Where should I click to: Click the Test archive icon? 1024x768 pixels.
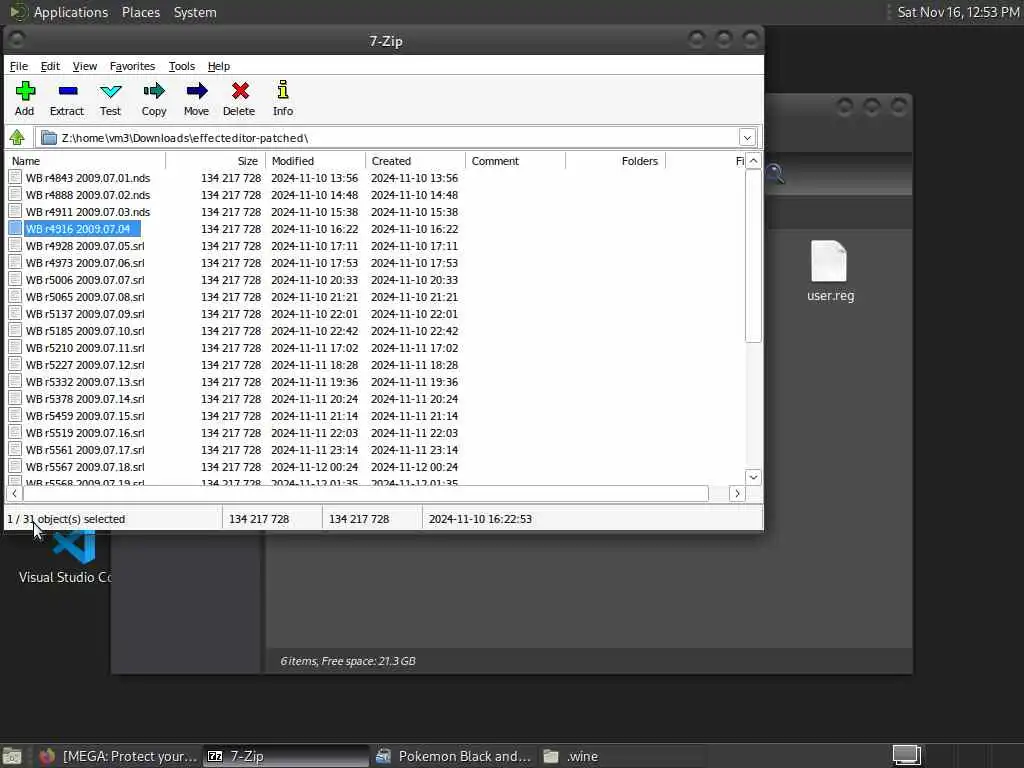110,91
